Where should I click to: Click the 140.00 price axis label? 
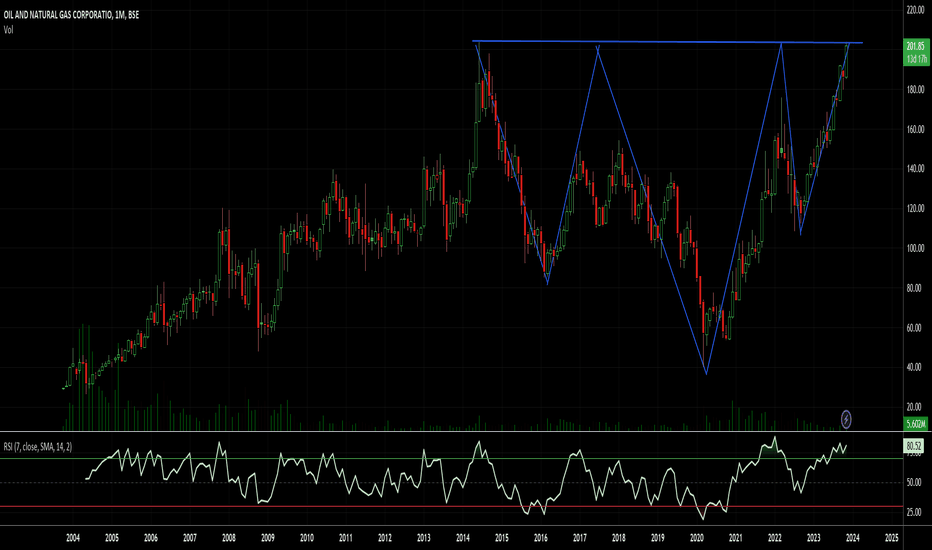click(x=915, y=169)
